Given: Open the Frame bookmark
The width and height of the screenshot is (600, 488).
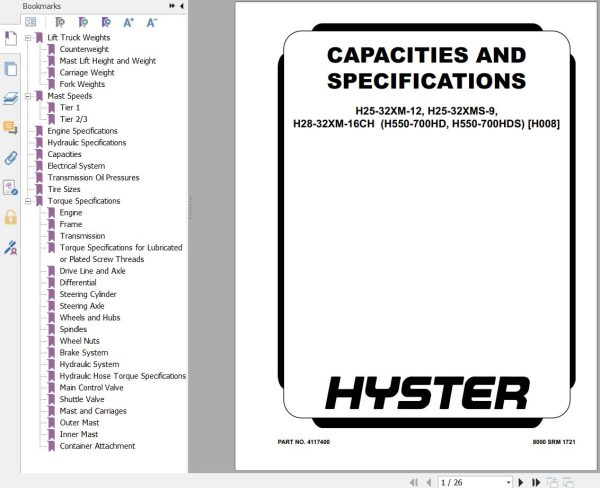Looking at the screenshot, I should [71, 224].
